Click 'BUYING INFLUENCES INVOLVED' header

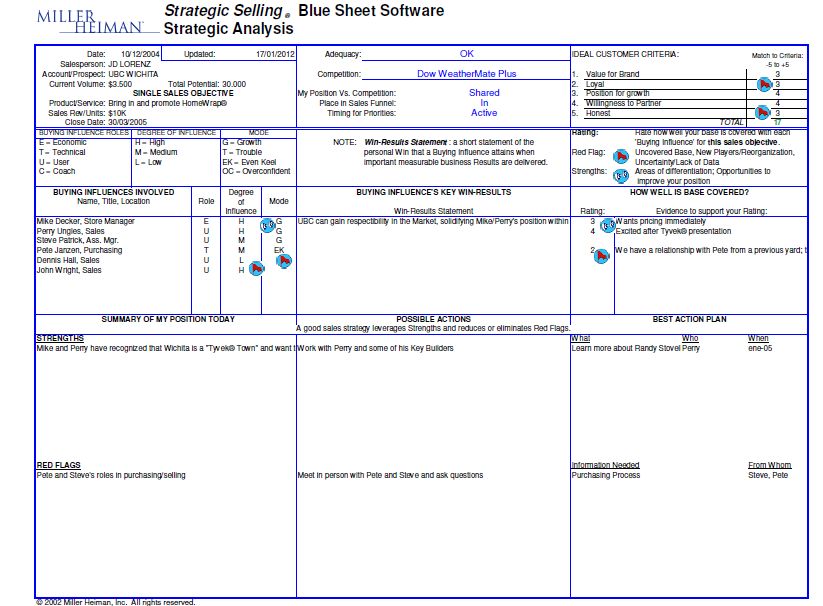pos(113,193)
